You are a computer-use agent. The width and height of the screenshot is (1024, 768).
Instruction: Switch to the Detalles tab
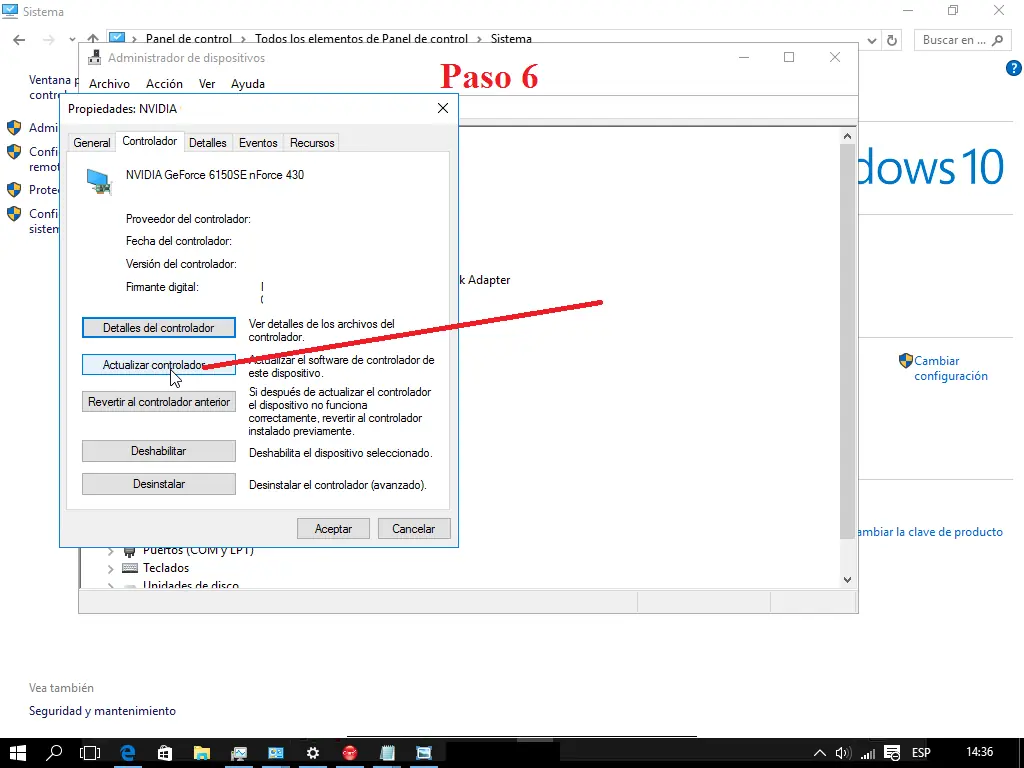click(x=208, y=142)
